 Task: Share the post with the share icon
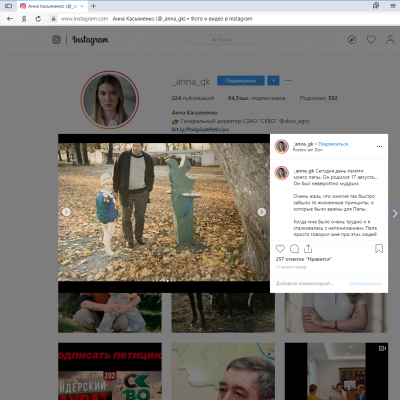[308, 249]
